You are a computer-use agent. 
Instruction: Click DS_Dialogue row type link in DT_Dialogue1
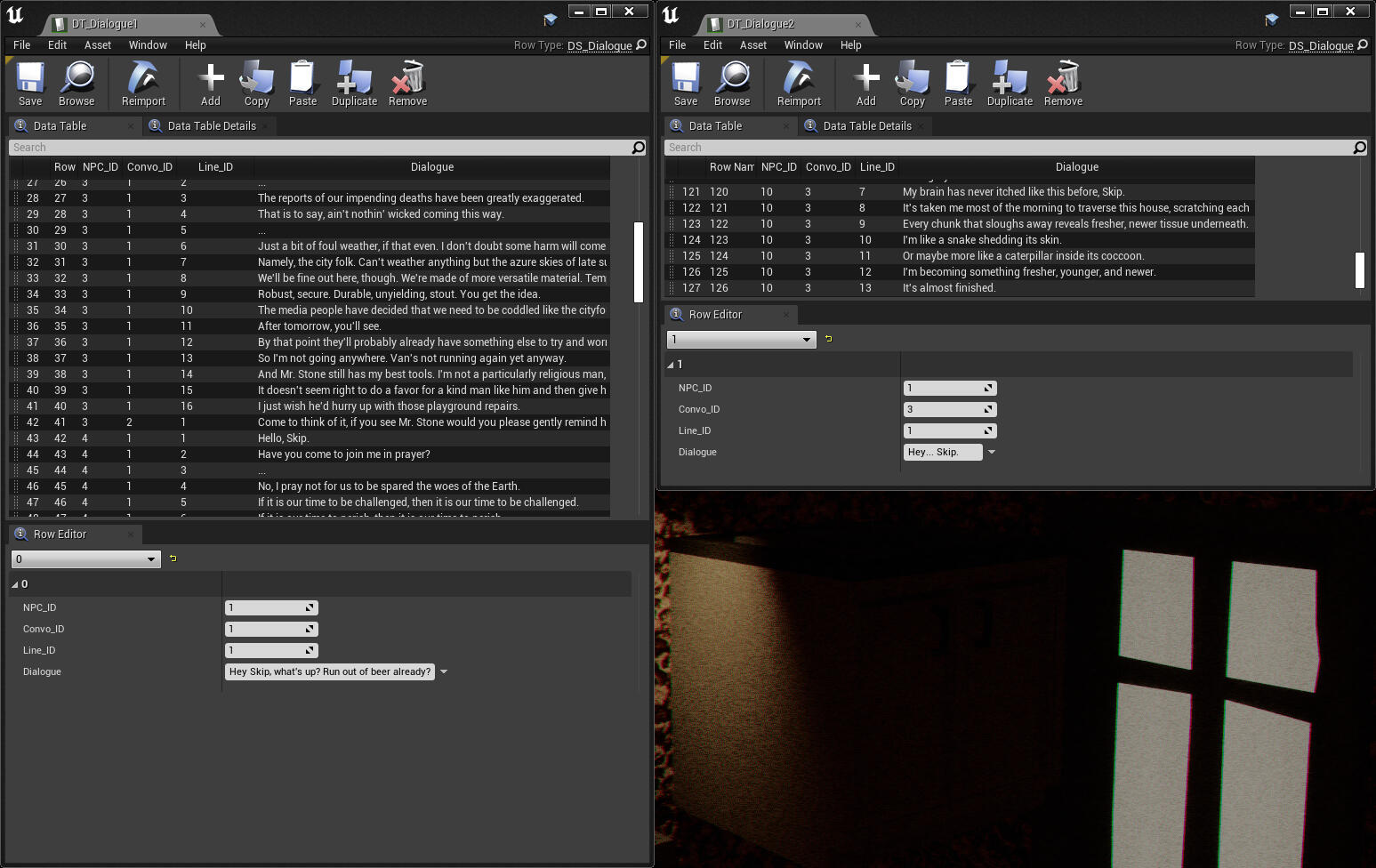pyautogui.click(x=599, y=46)
